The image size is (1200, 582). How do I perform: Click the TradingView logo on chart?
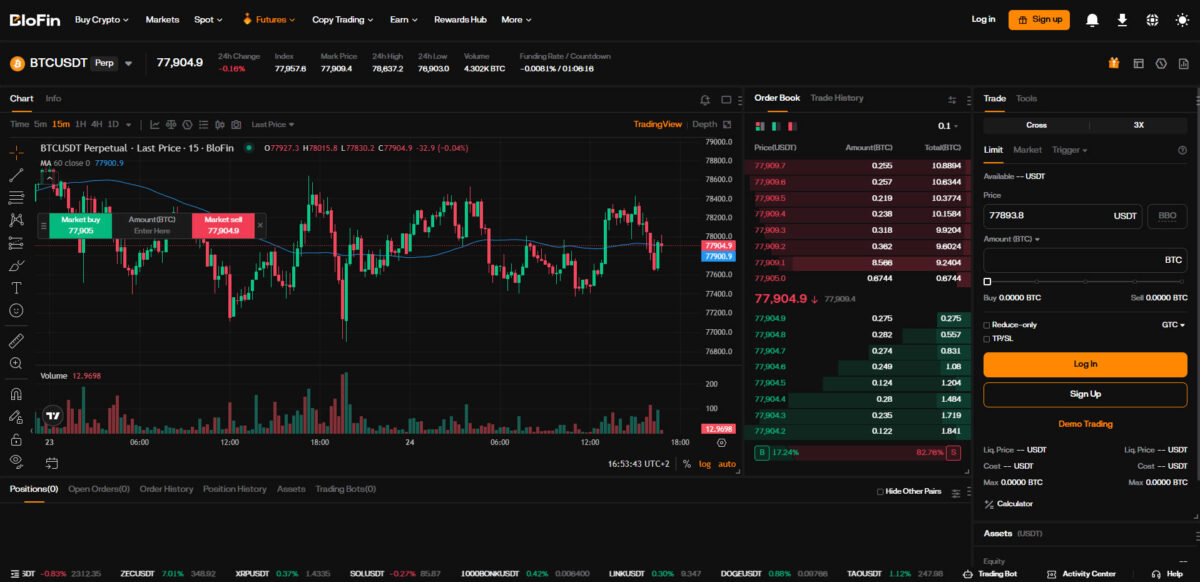[53, 417]
